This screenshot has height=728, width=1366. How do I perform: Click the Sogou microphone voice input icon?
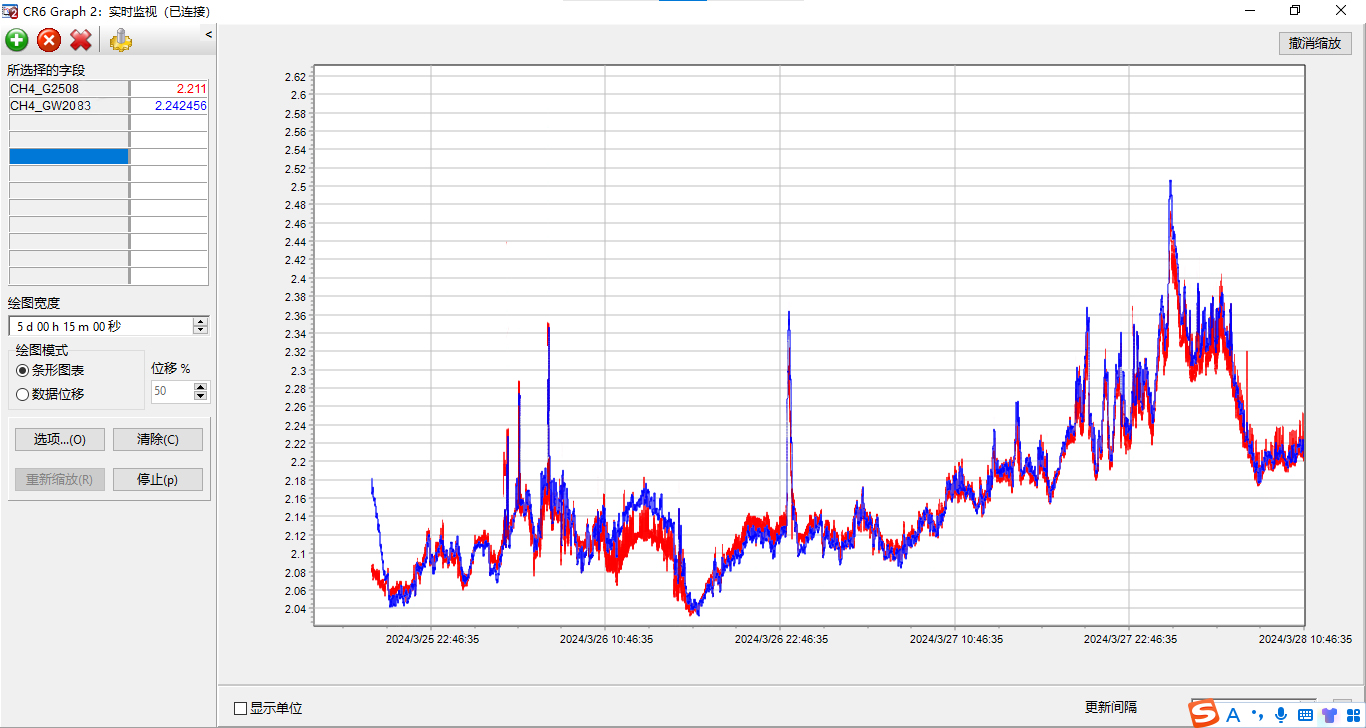pyautogui.click(x=1280, y=714)
